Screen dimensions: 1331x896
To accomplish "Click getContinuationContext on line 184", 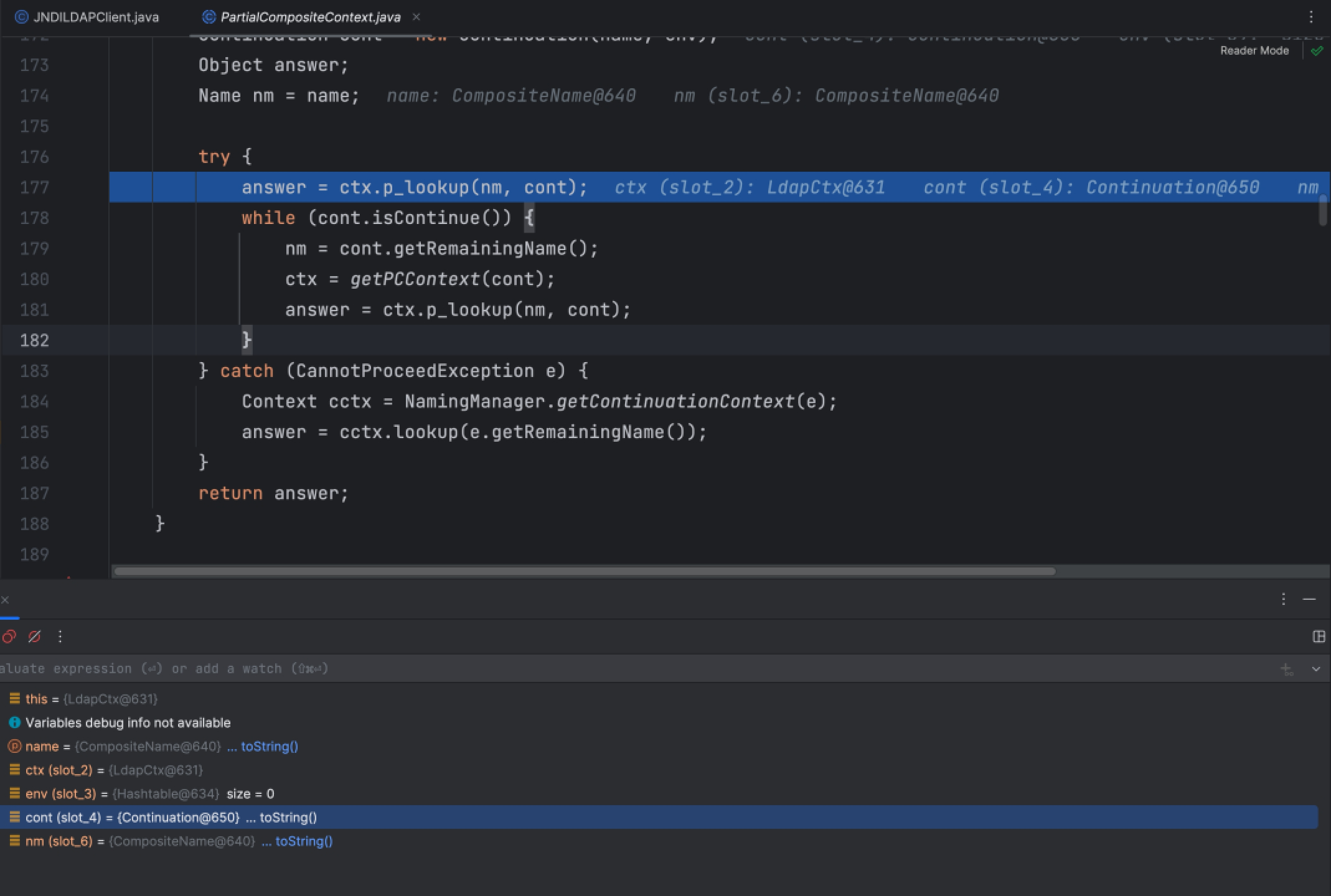I will click(x=675, y=401).
